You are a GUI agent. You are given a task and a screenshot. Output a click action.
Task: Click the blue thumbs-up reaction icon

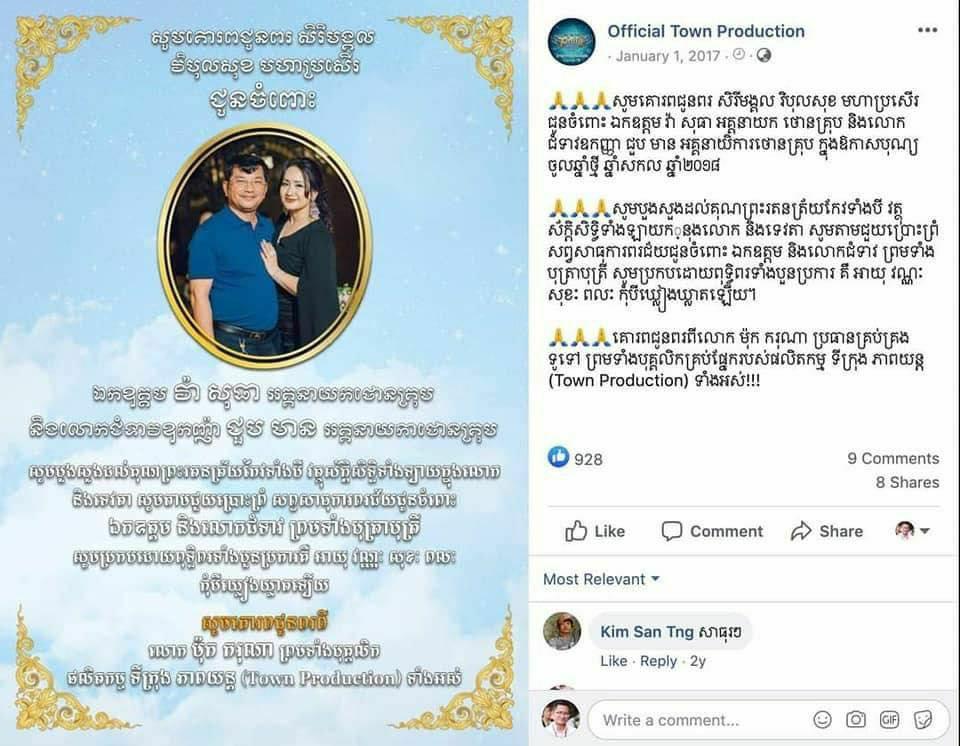pyautogui.click(x=558, y=457)
